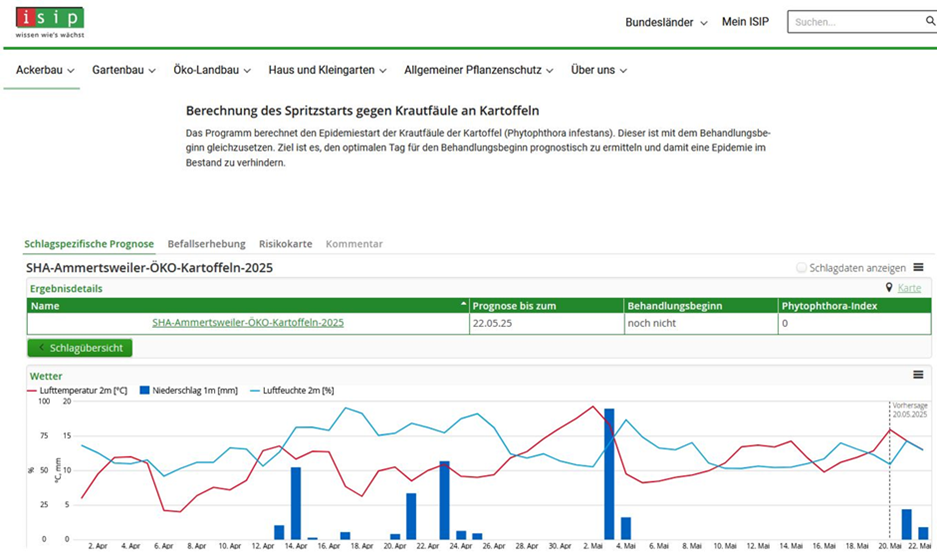
Task: Switch to the Befallserhebung tab
Action: point(206,244)
